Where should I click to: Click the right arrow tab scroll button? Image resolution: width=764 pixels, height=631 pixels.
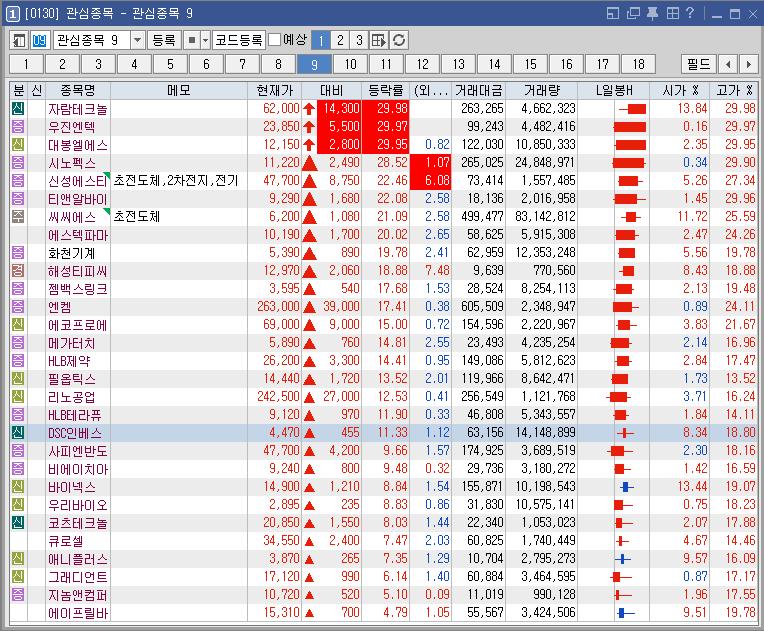748,64
